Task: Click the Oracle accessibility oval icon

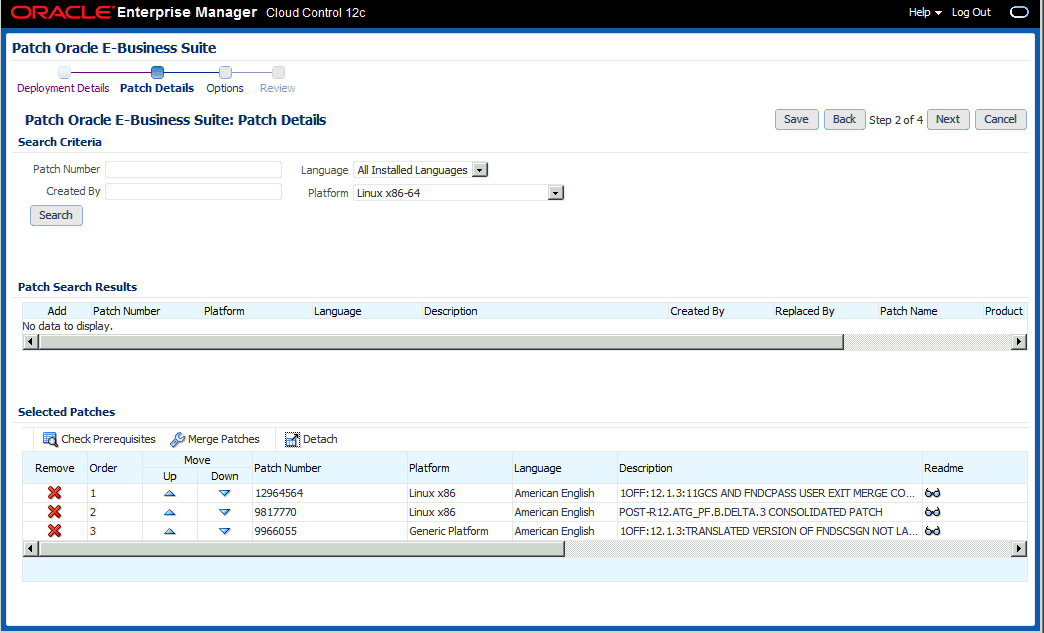Action: coord(1019,13)
